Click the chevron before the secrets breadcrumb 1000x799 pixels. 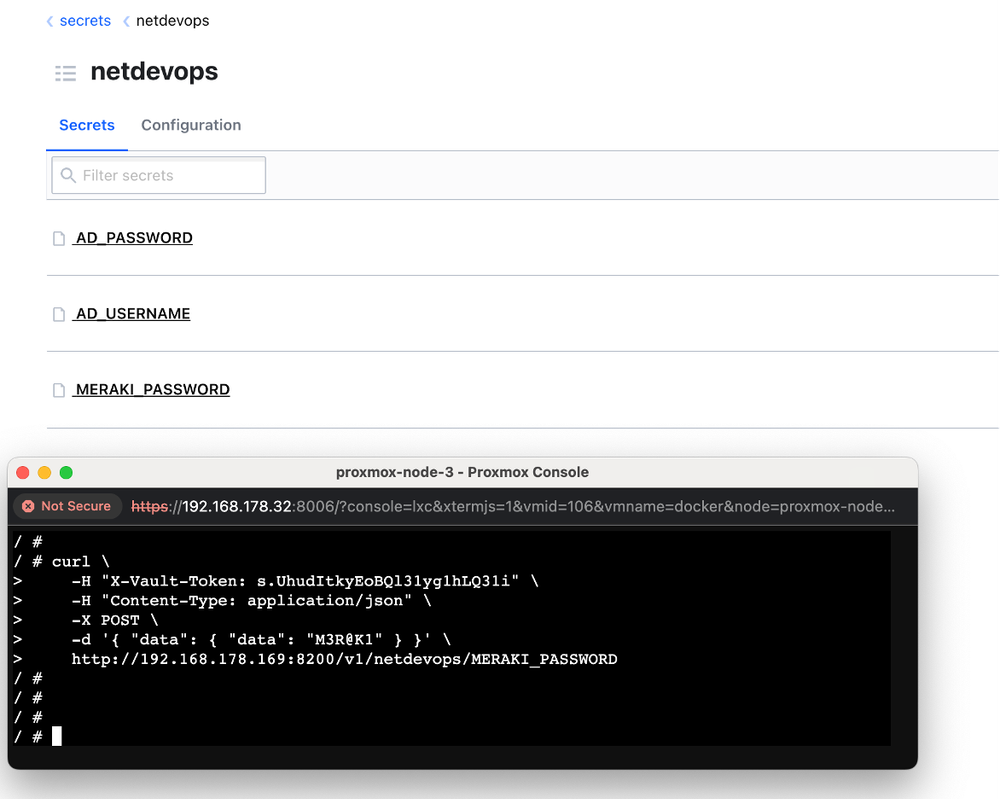point(49,20)
